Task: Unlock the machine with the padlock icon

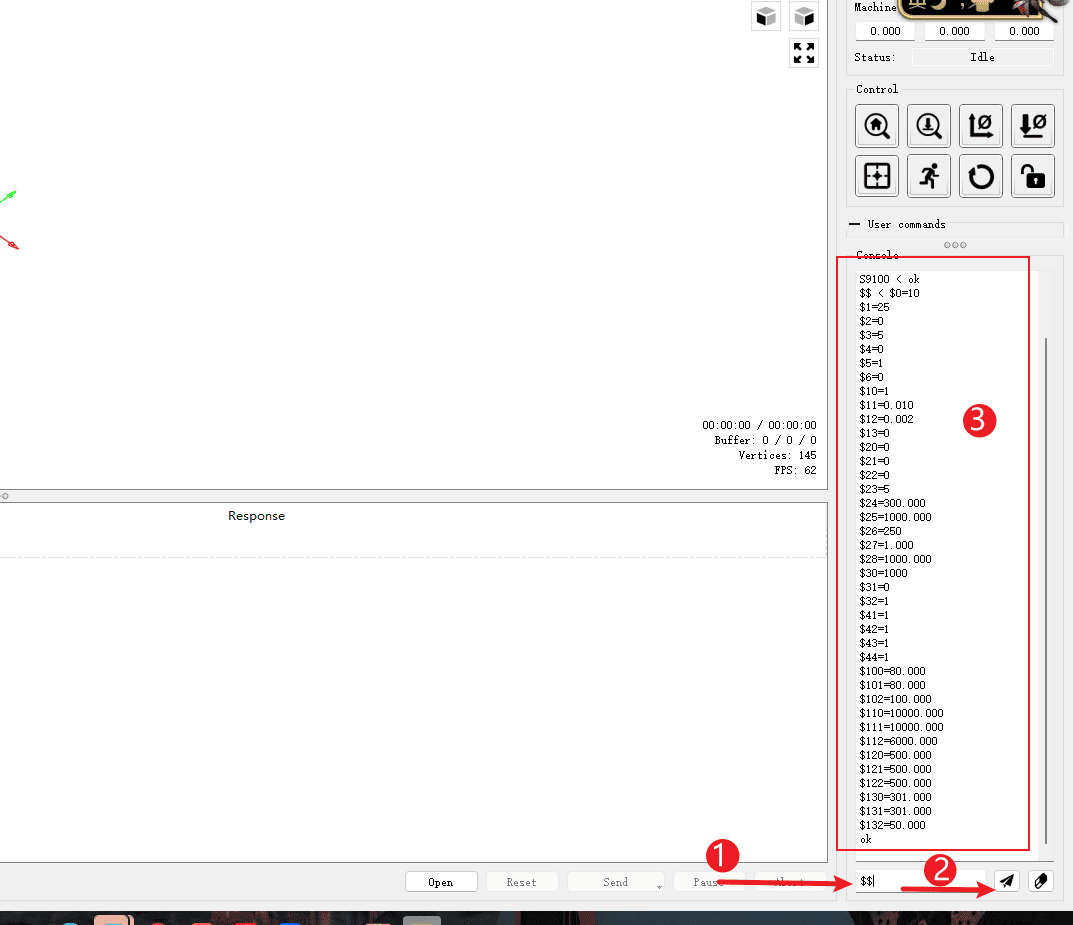Action: (1032, 176)
